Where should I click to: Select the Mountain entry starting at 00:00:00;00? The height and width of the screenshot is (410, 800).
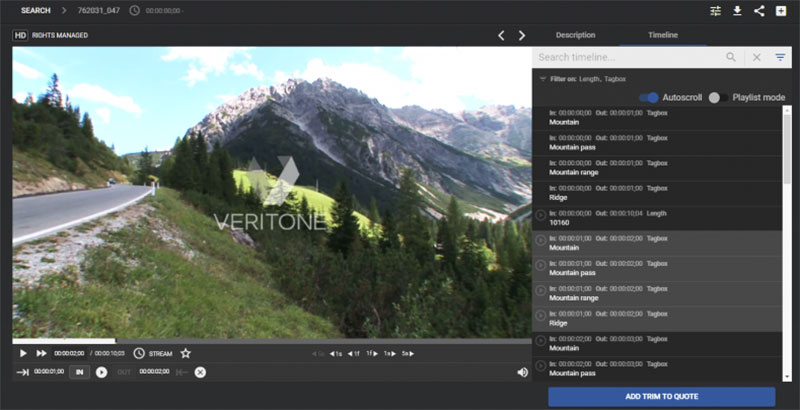click(x=657, y=118)
